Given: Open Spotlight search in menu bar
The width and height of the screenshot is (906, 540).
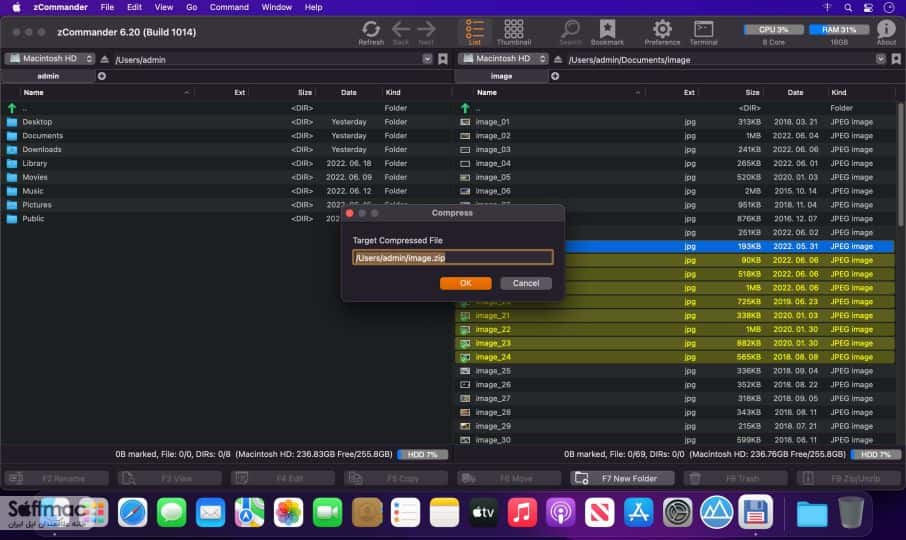Looking at the screenshot, I should pyautogui.click(x=848, y=8).
